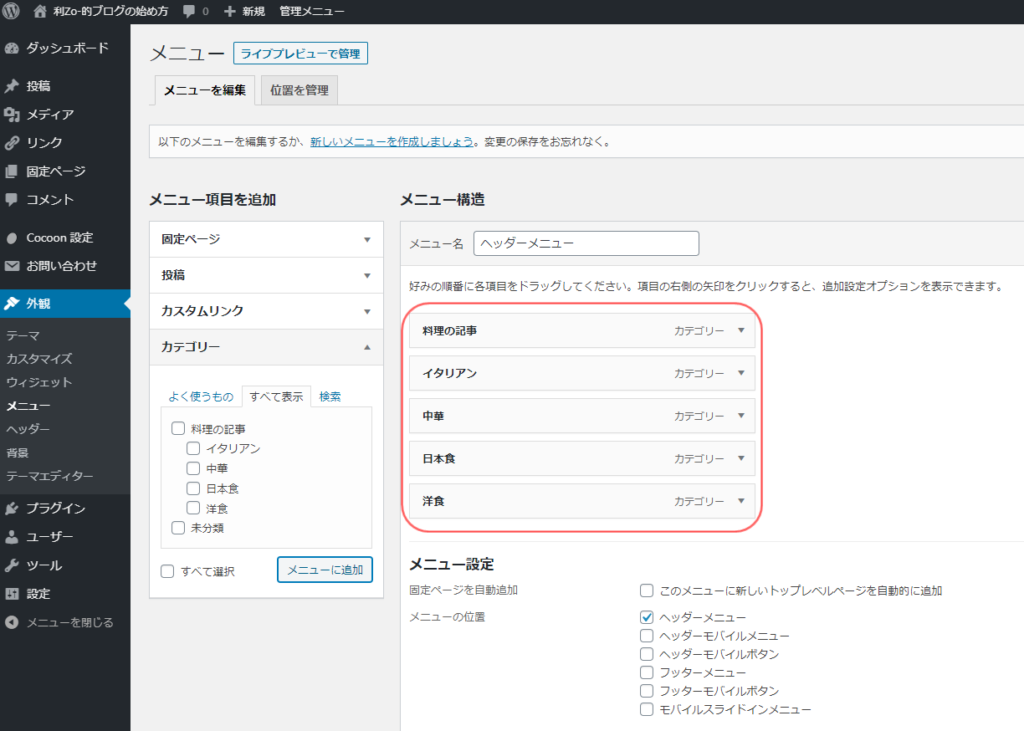Open the comments bubble icon in admin bar
The height and width of the screenshot is (731, 1024).
click(190, 11)
